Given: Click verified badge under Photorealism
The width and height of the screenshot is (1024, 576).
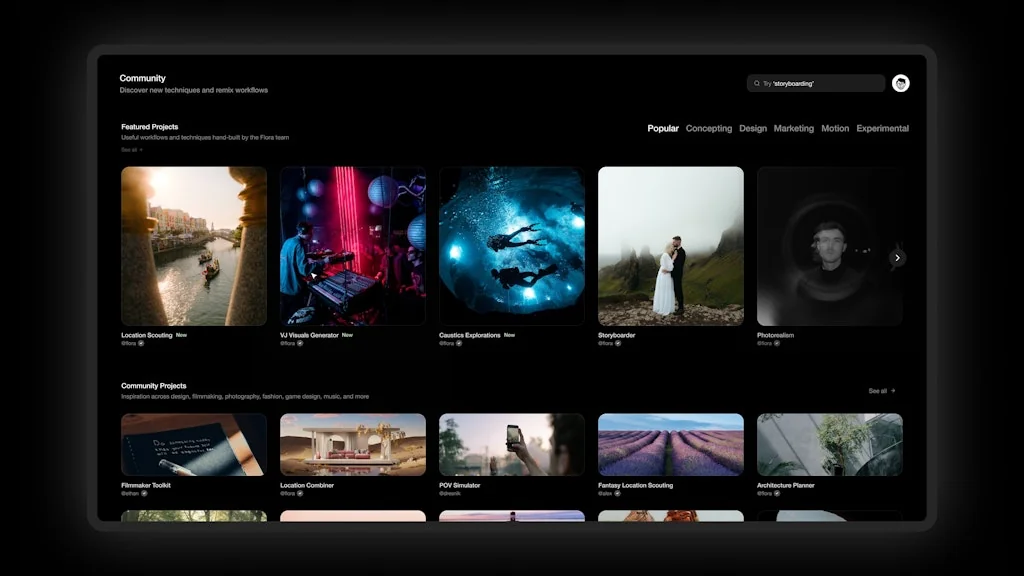Looking at the screenshot, I should 777,343.
